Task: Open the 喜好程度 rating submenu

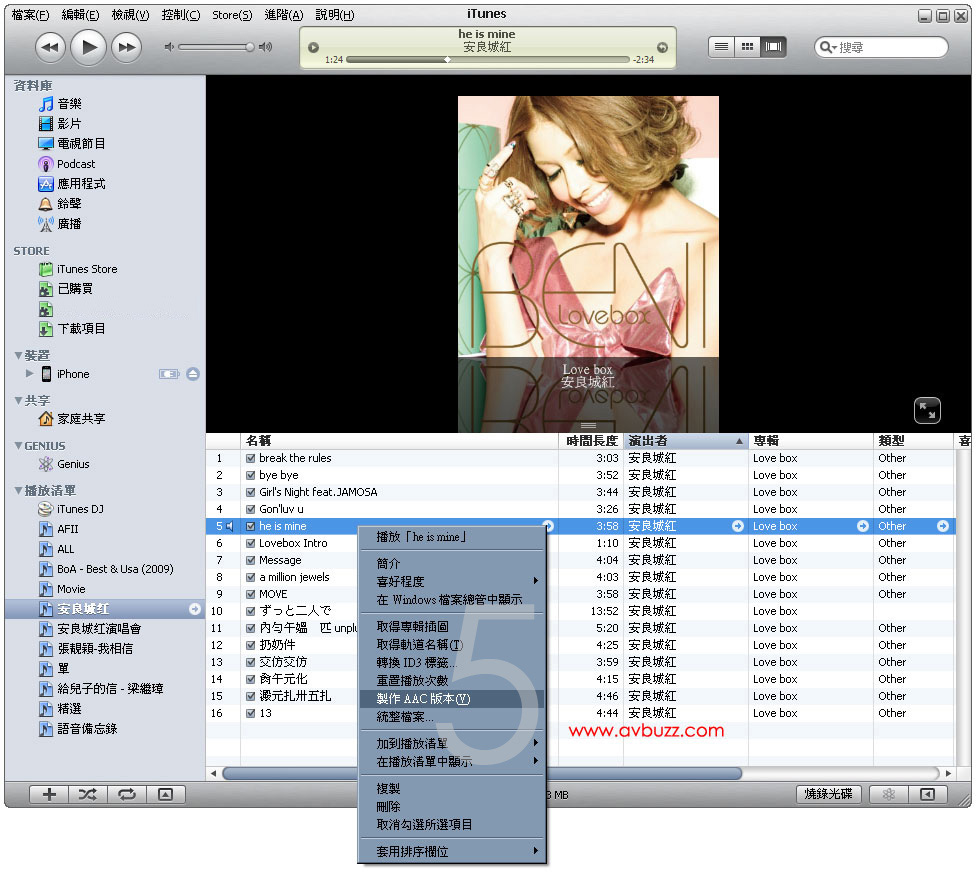Action: click(x=452, y=581)
